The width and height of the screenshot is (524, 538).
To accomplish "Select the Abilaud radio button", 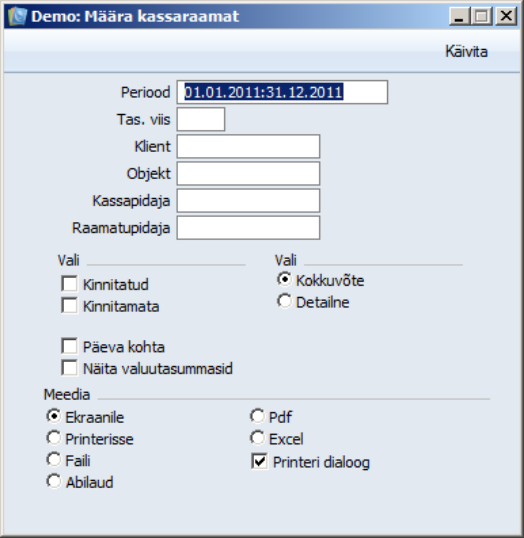I will click(54, 481).
